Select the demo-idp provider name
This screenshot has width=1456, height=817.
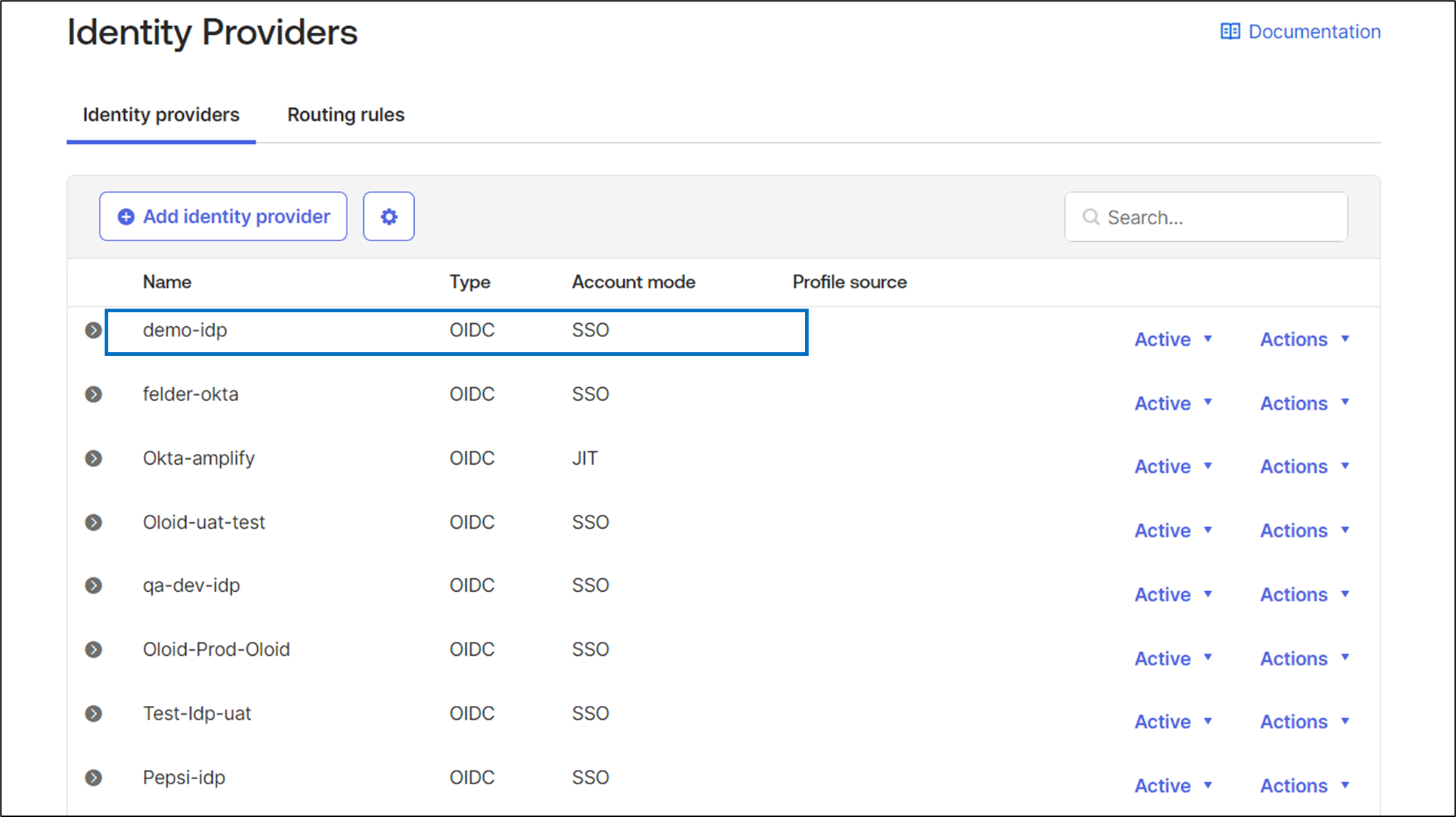pyautogui.click(x=185, y=330)
